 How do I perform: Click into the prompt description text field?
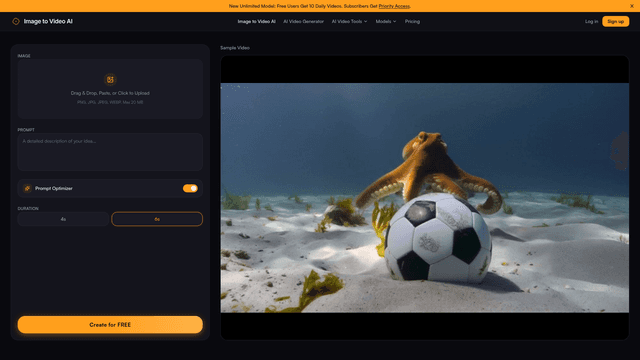[x=110, y=152]
